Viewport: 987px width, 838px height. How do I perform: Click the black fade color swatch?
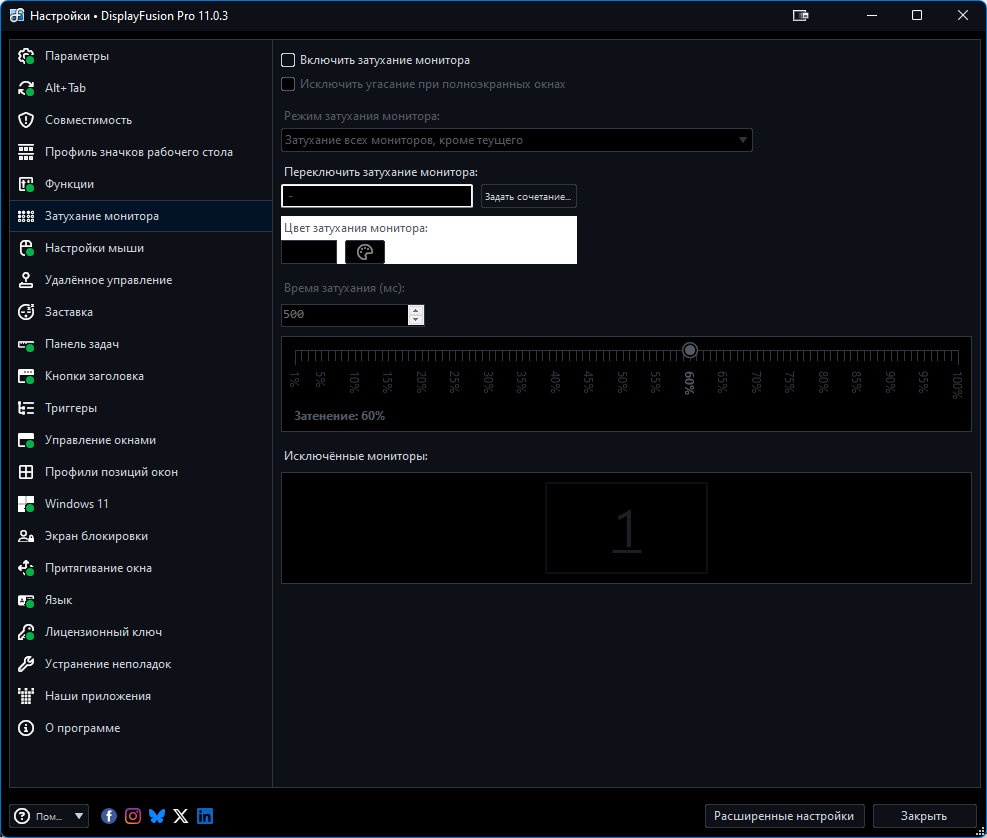tap(309, 252)
